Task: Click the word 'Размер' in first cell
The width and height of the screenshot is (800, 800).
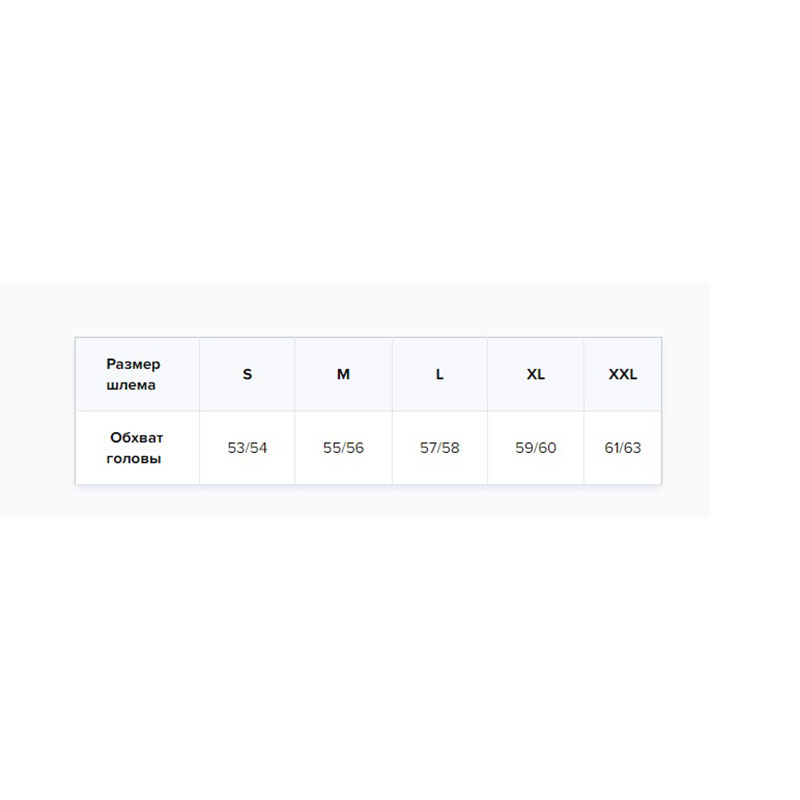Action: point(133,364)
